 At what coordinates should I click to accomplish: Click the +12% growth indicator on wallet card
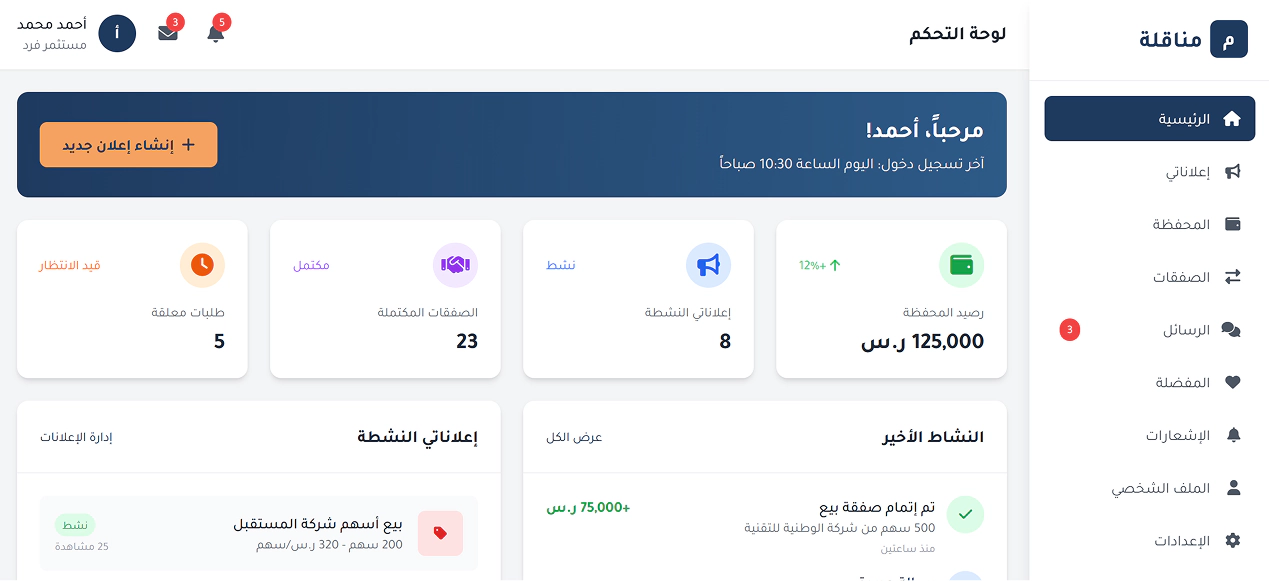[819, 265]
